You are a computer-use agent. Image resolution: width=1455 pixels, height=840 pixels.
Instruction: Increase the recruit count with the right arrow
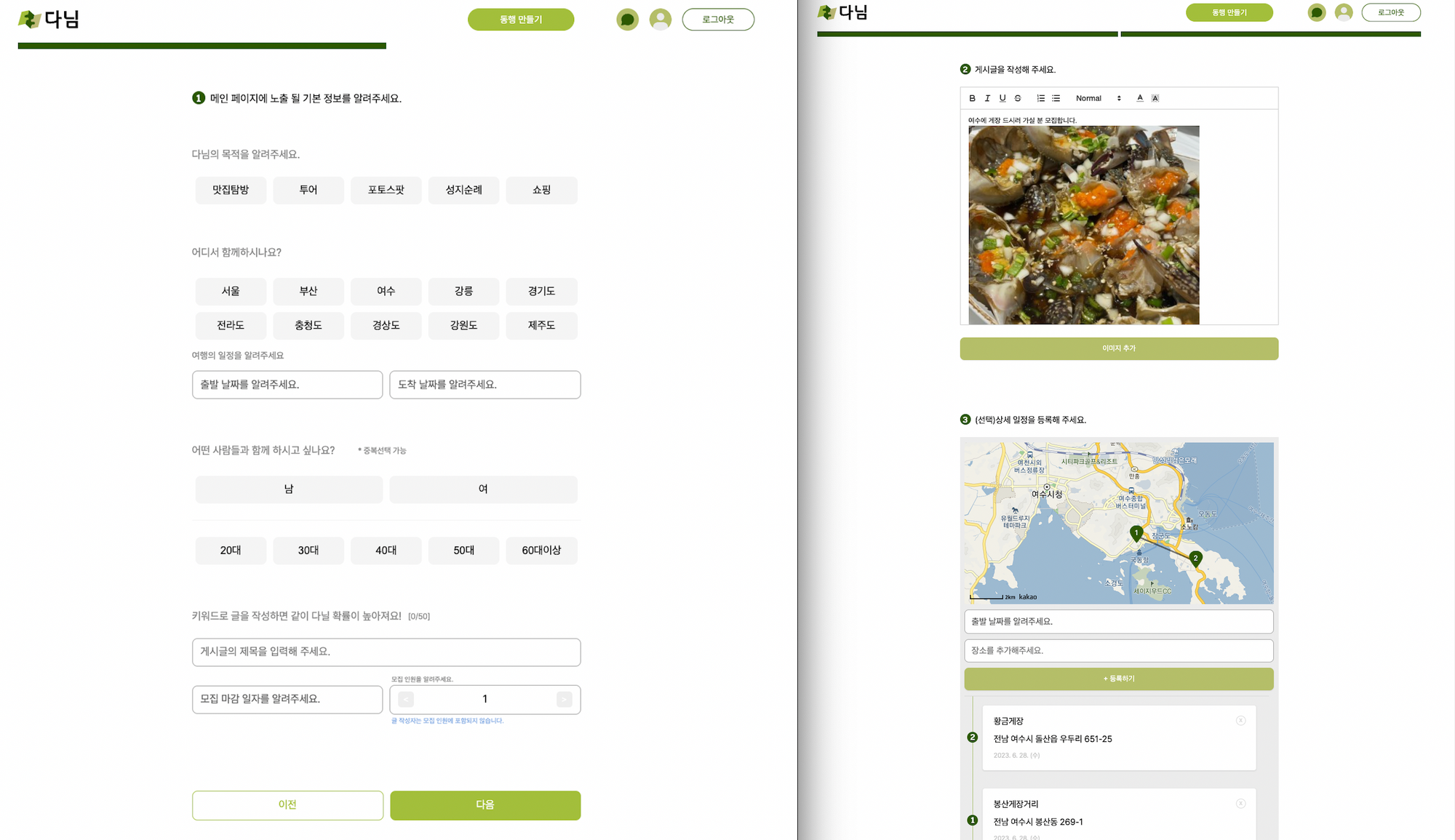pos(564,700)
